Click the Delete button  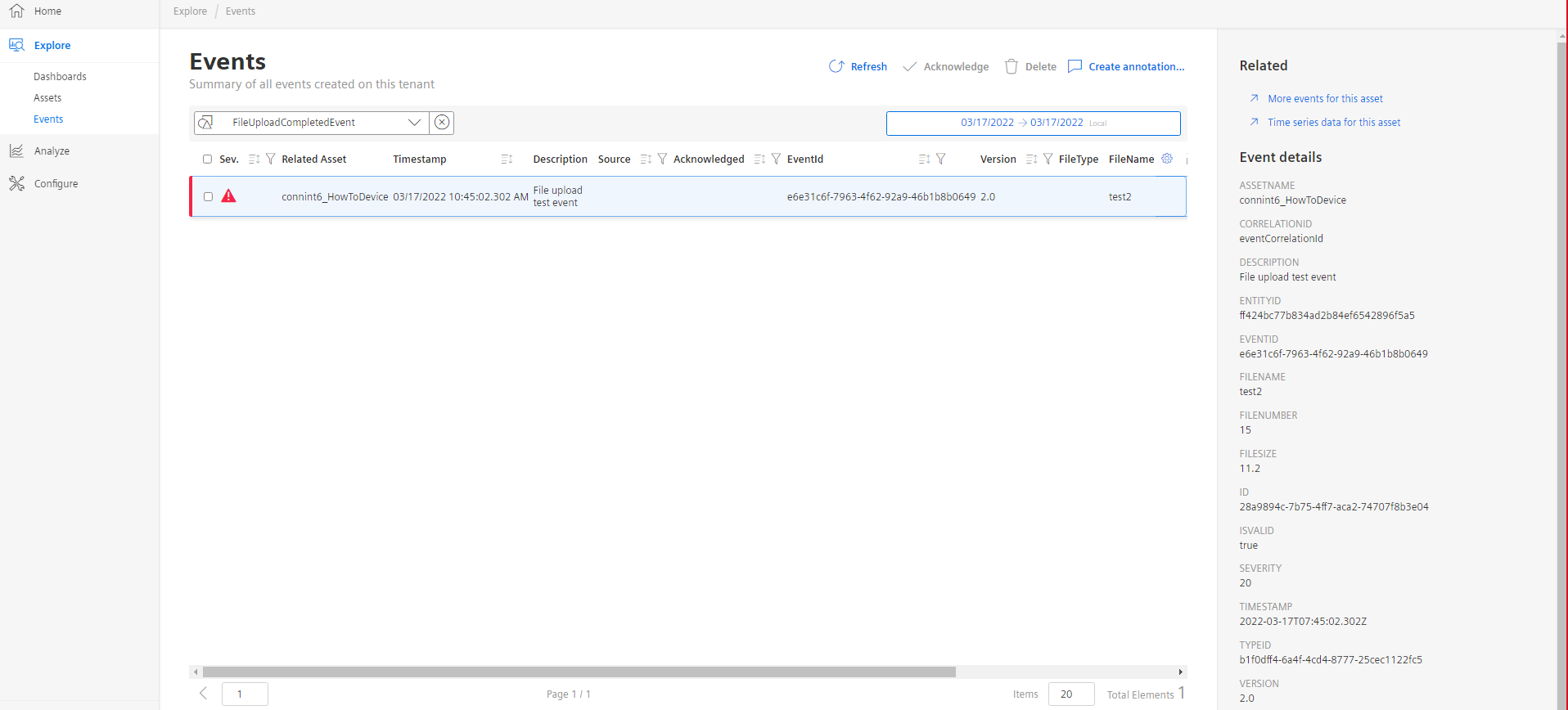click(x=1041, y=67)
